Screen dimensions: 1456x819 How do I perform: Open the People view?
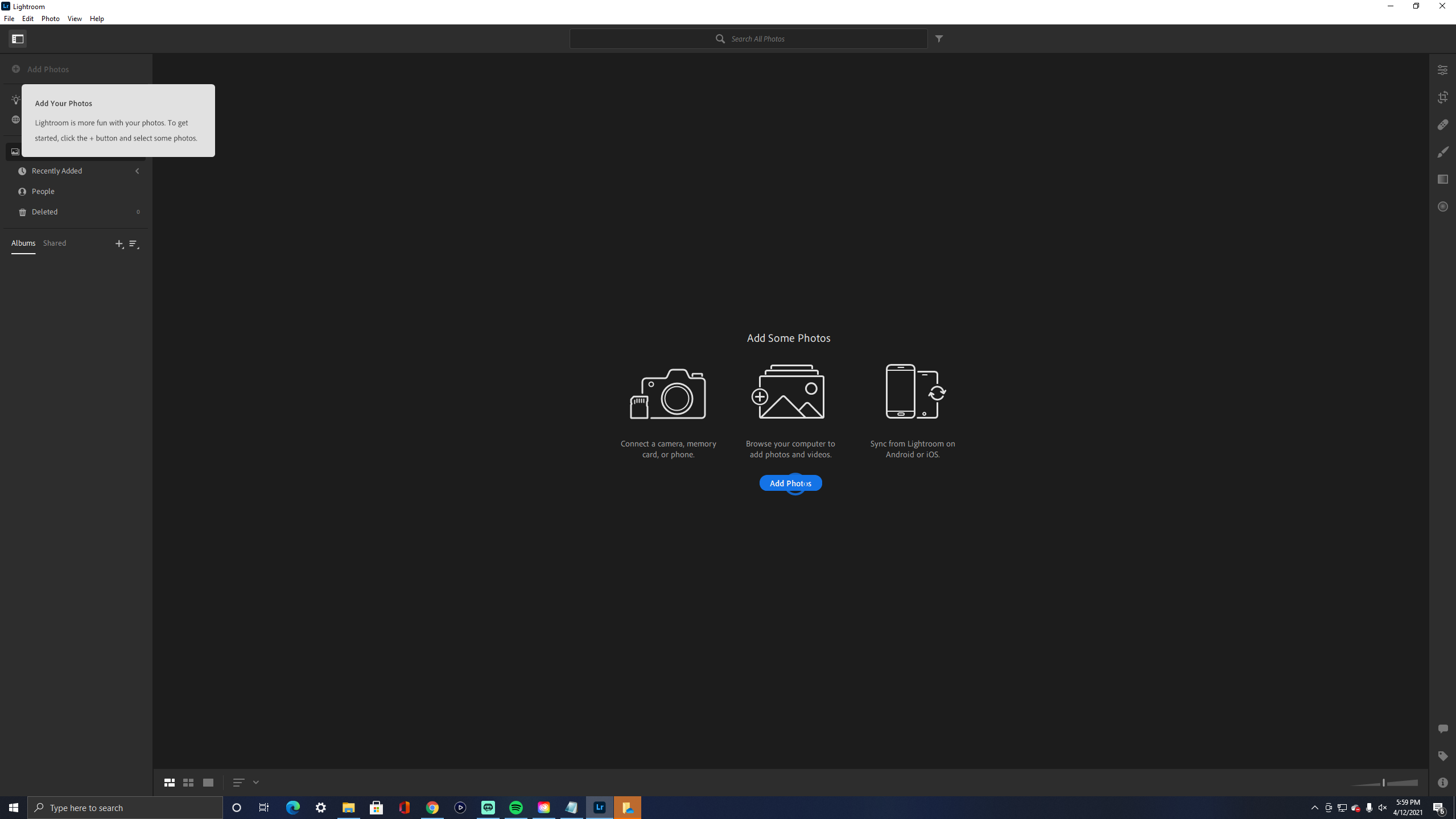coord(43,191)
